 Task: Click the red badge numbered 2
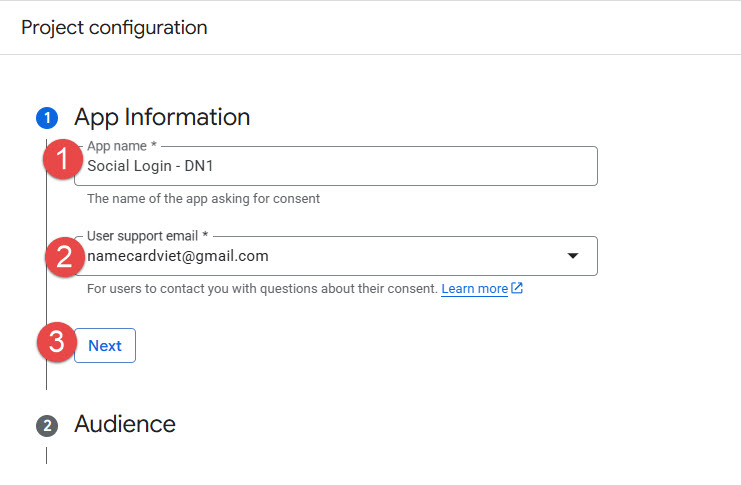pos(64,257)
